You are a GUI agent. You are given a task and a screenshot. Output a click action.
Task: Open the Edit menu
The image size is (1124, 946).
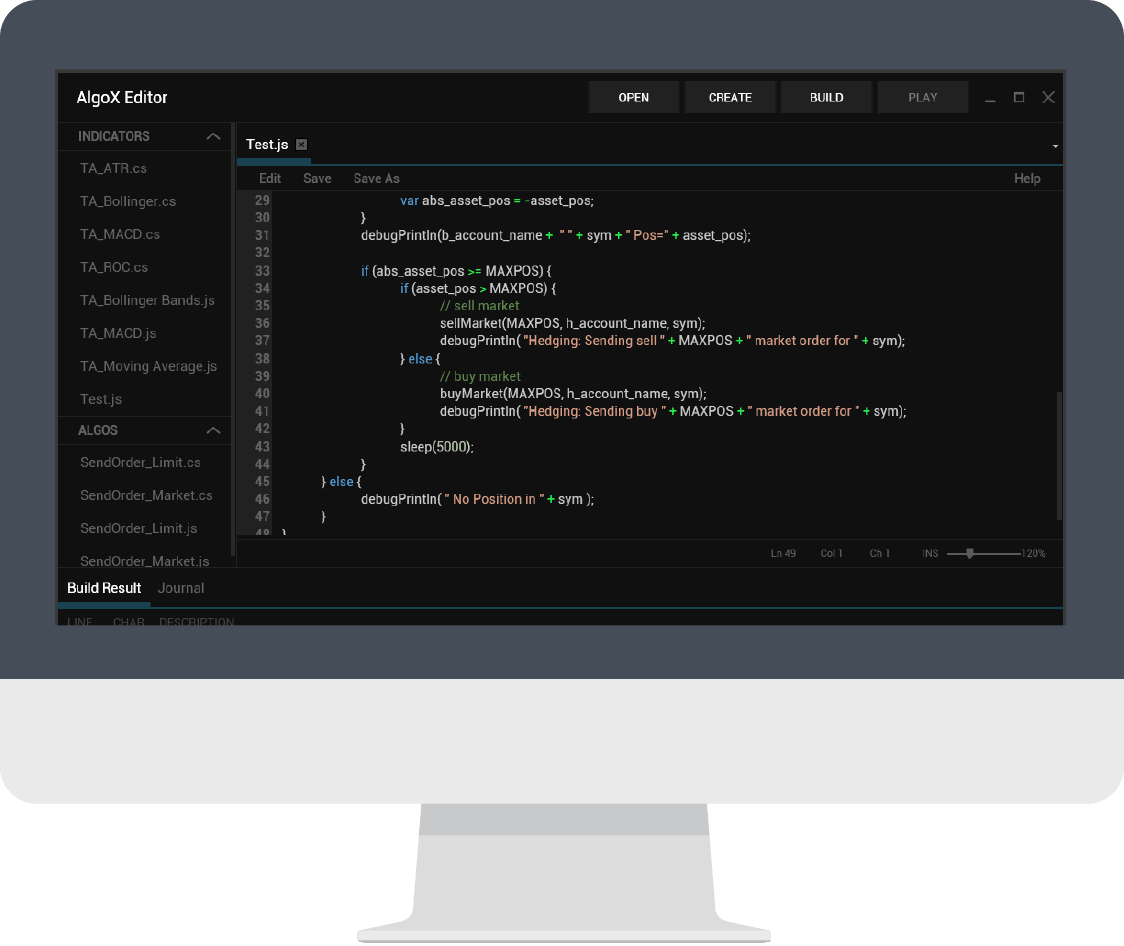tap(270, 178)
